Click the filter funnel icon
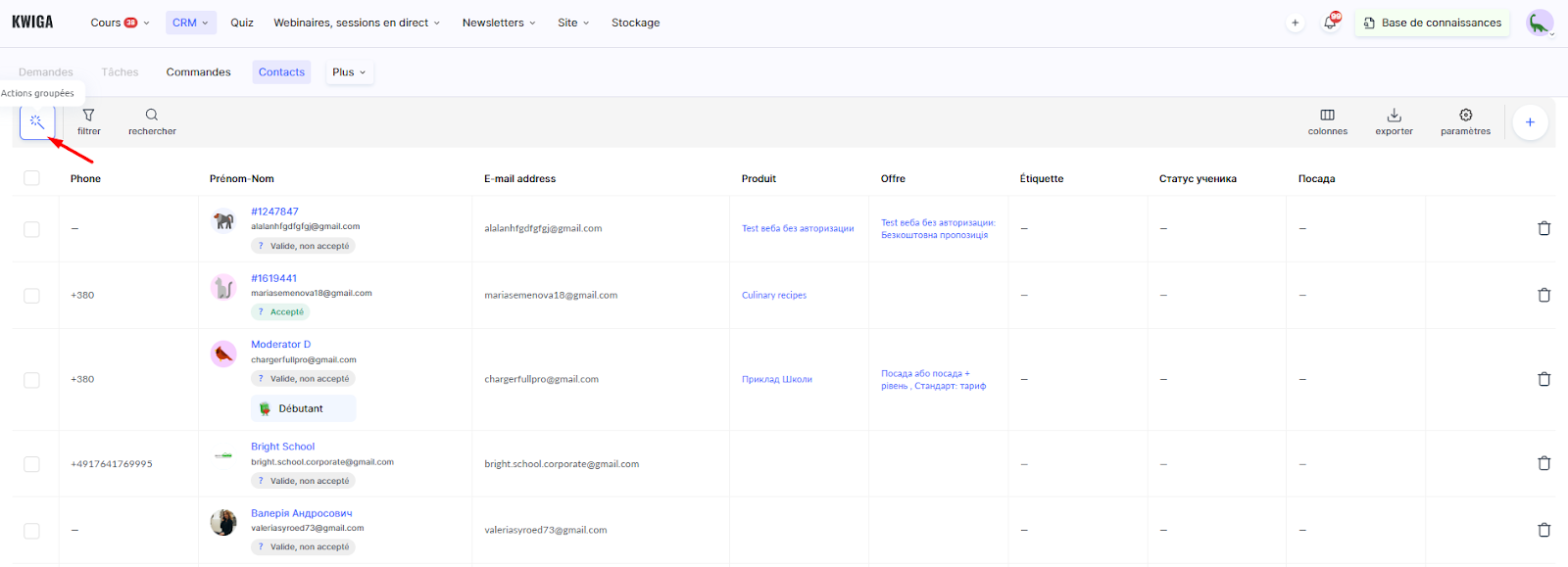Image resolution: width=1568 pixels, height=567 pixels. (89, 116)
